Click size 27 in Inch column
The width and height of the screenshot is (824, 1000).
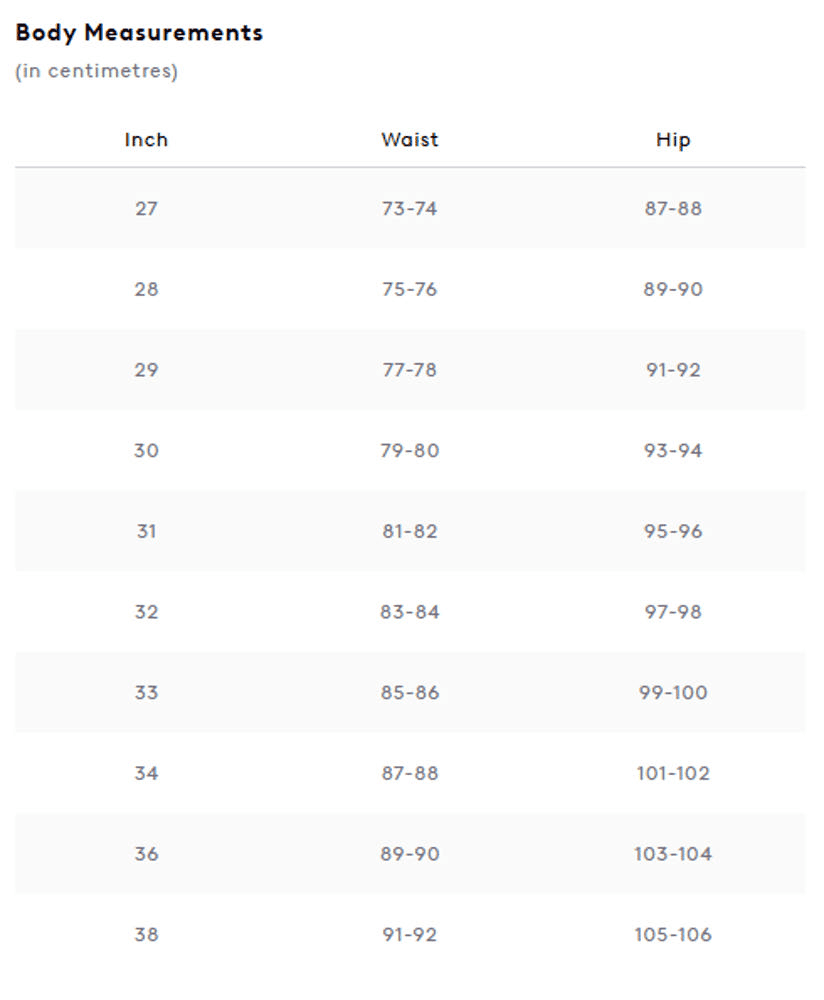146,209
